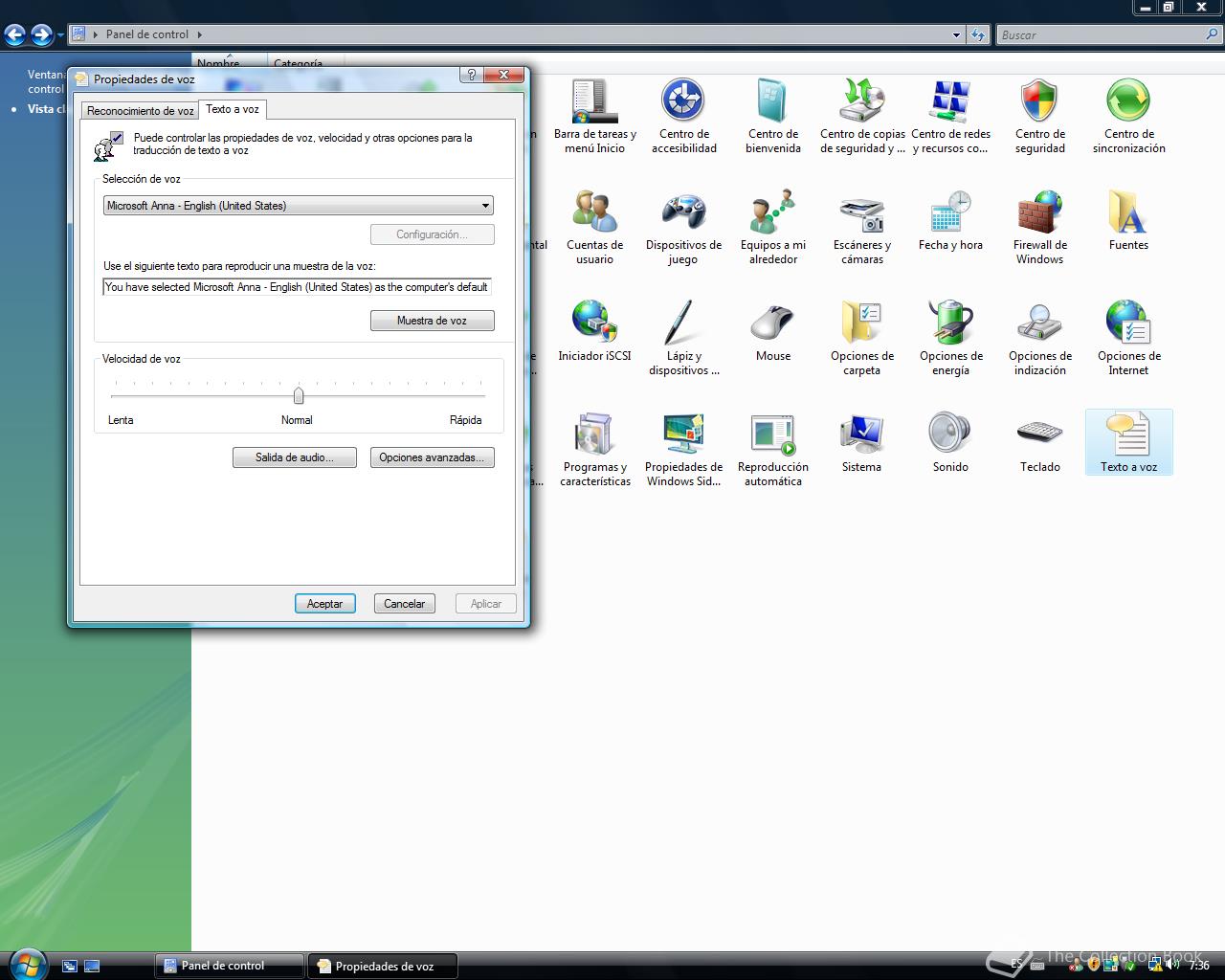Open Opciones de energía icon
Screen dimensions: 1225x980
950,339
